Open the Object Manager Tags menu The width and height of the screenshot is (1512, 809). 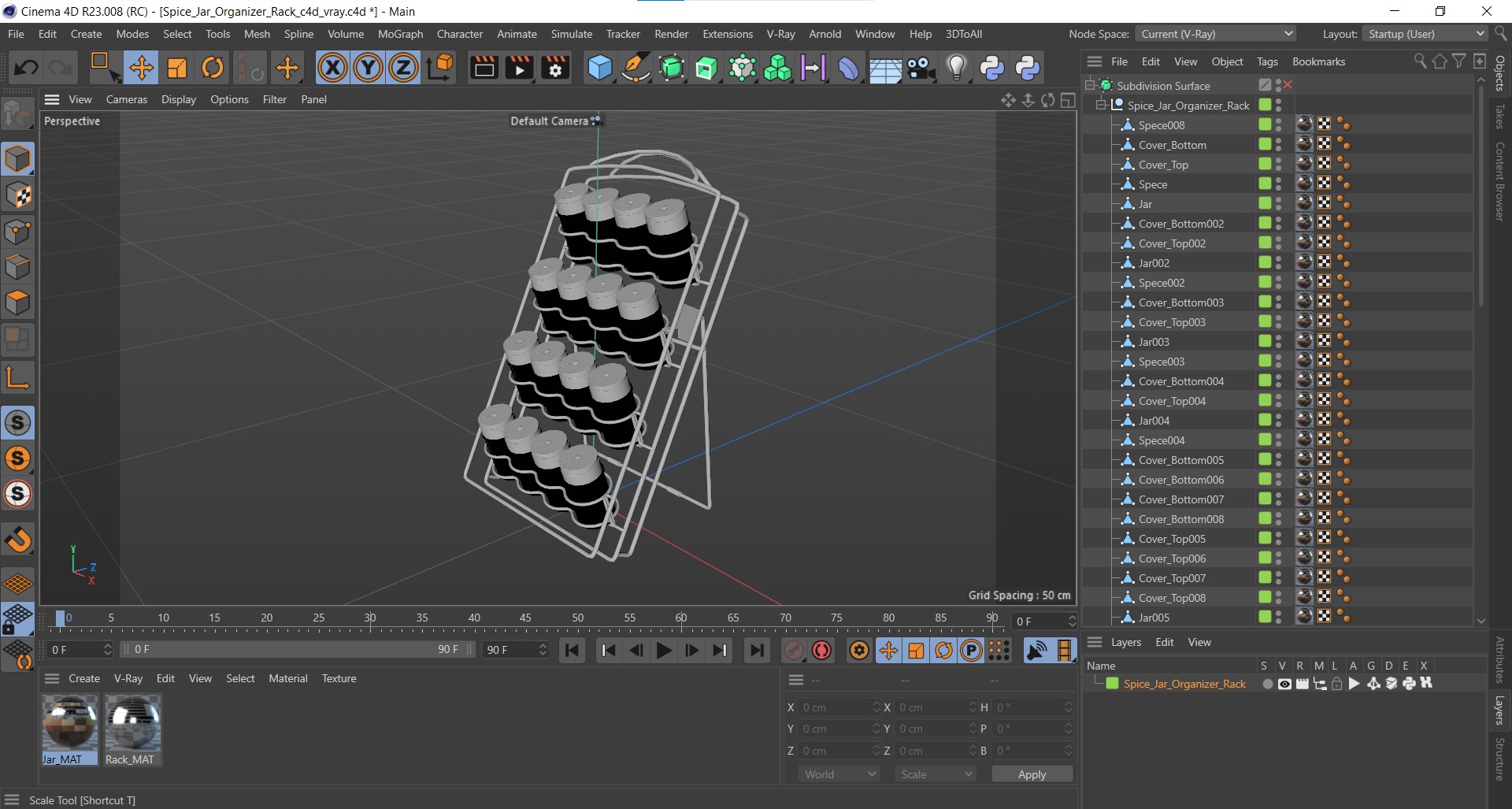1267,61
